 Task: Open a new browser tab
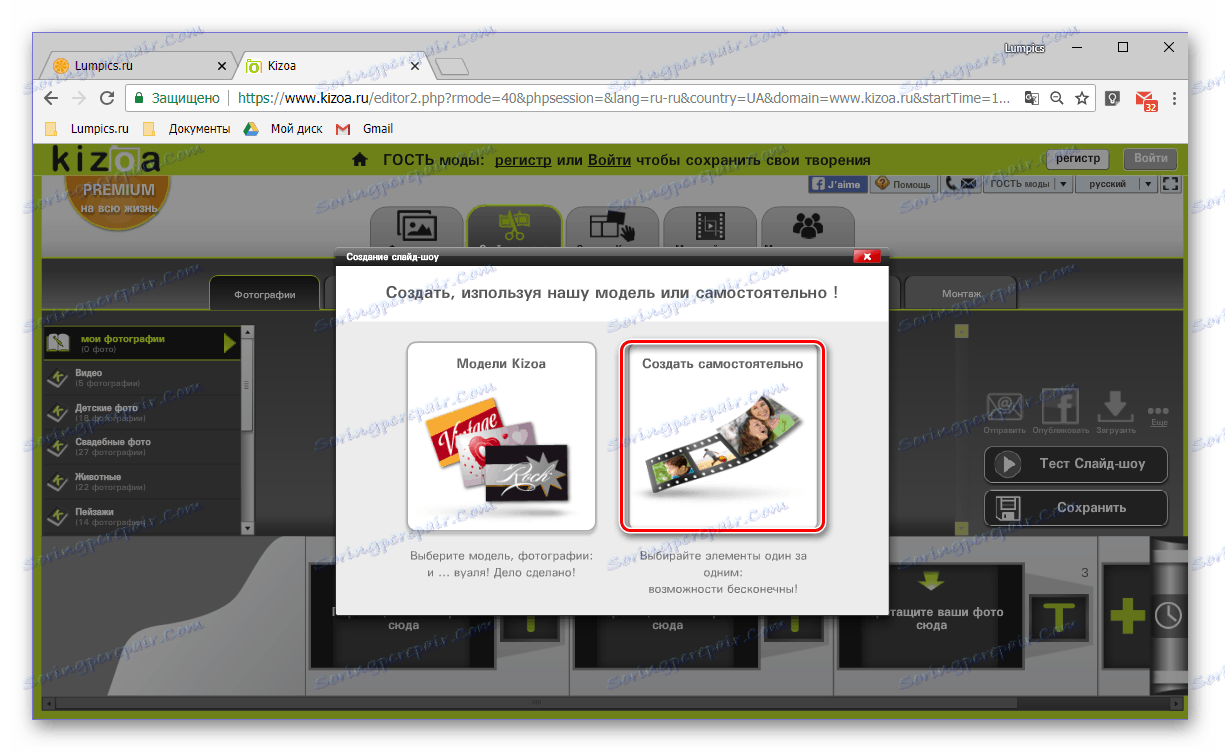pos(453,67)
